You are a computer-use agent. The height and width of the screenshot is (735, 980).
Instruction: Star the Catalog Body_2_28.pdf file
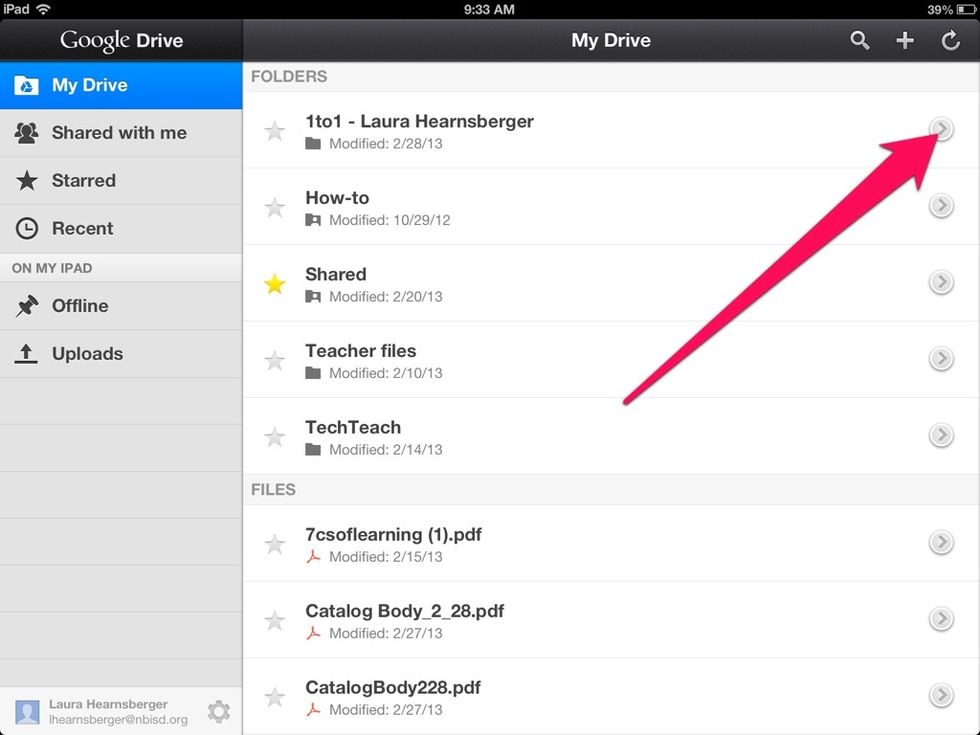(274, 621)
